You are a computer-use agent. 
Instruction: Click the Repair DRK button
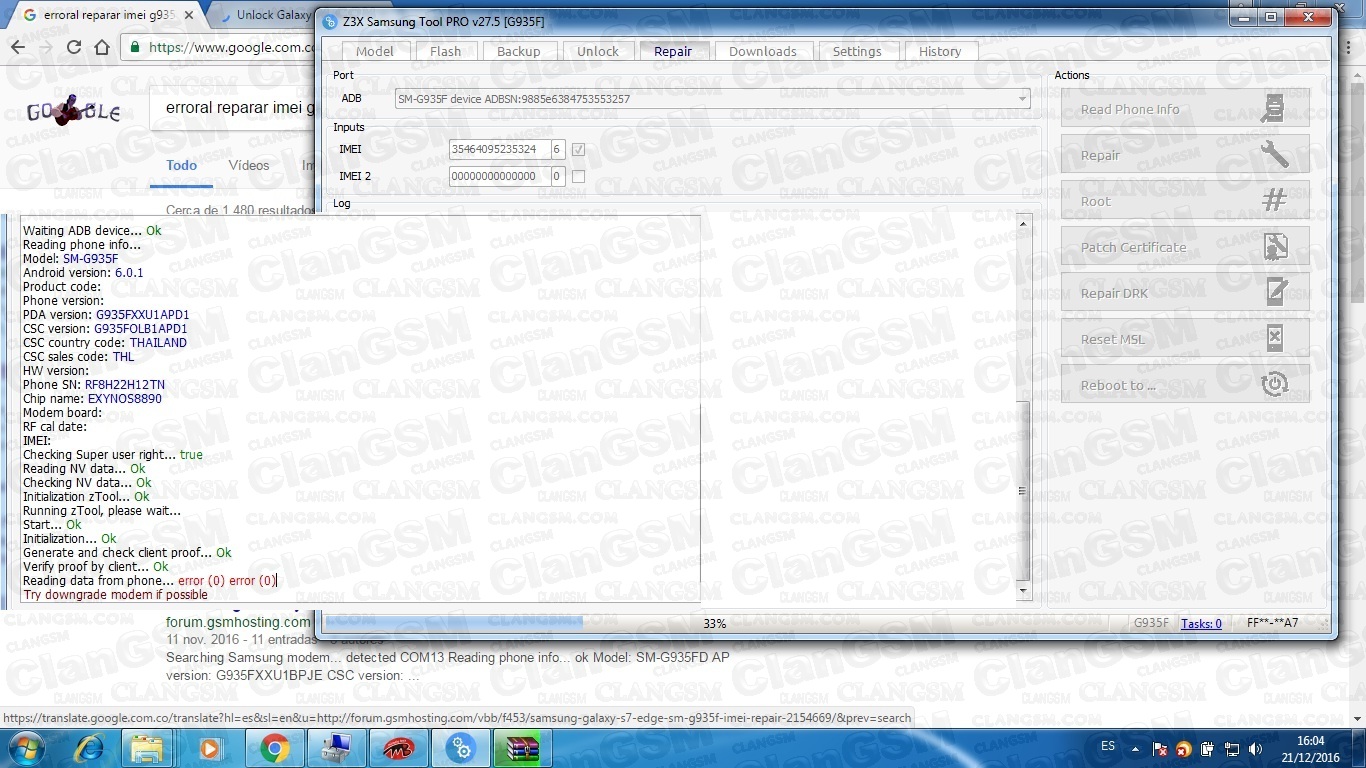click(1185, 293)
